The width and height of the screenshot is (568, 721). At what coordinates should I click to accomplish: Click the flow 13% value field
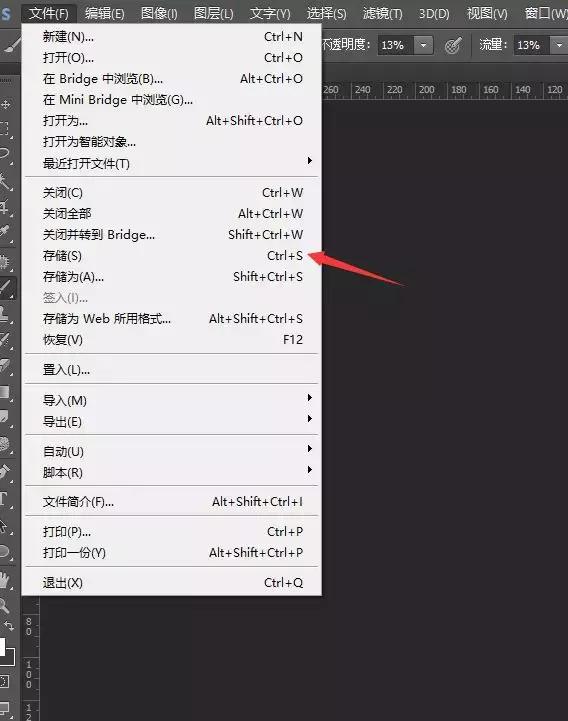(x=532, y=45)
